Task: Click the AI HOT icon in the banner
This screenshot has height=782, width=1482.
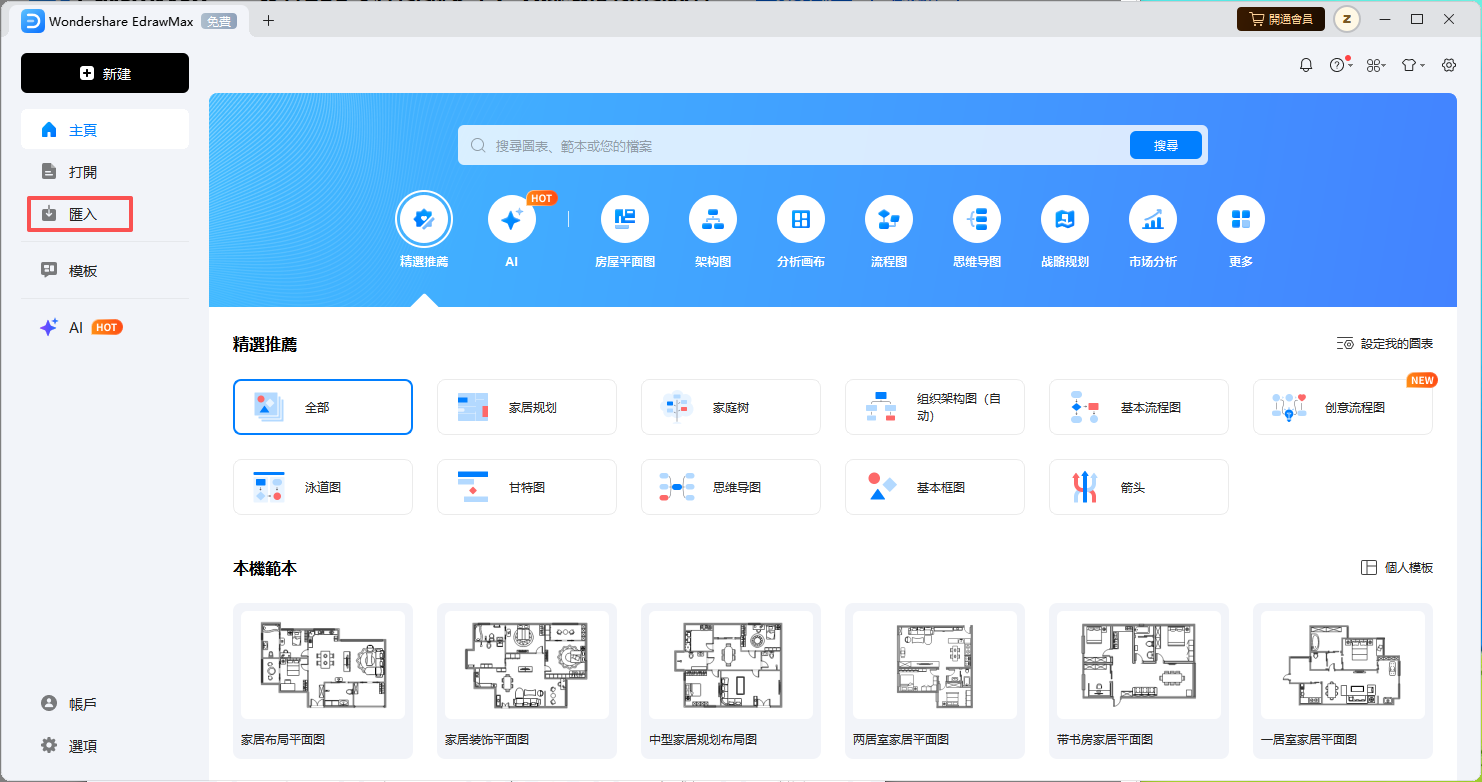Action: pyautogui.click(x=512, y=218)
